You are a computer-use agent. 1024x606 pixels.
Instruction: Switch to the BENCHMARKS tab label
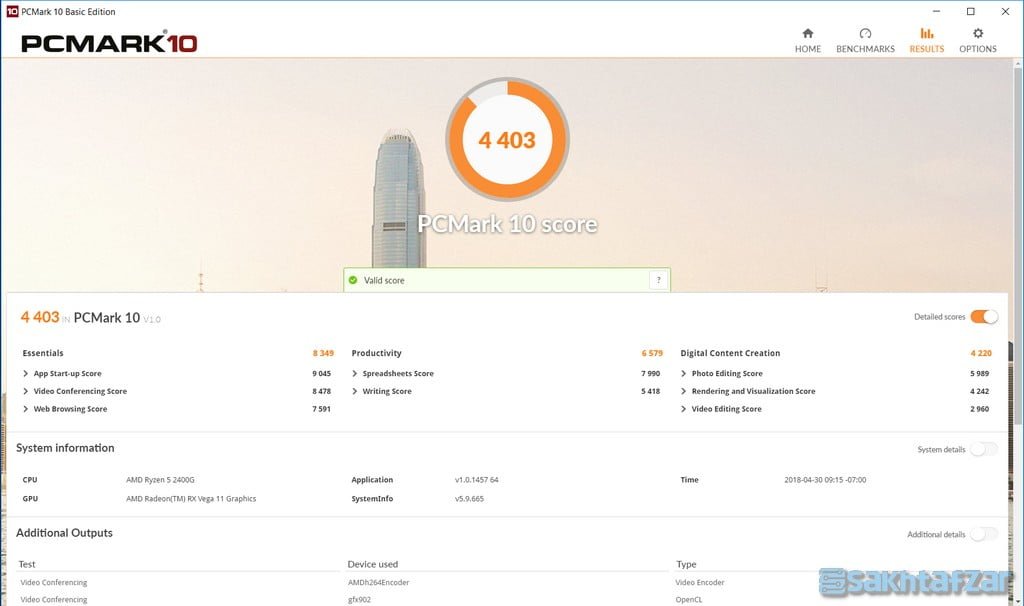pyautogui.click(x=865, y=49)
